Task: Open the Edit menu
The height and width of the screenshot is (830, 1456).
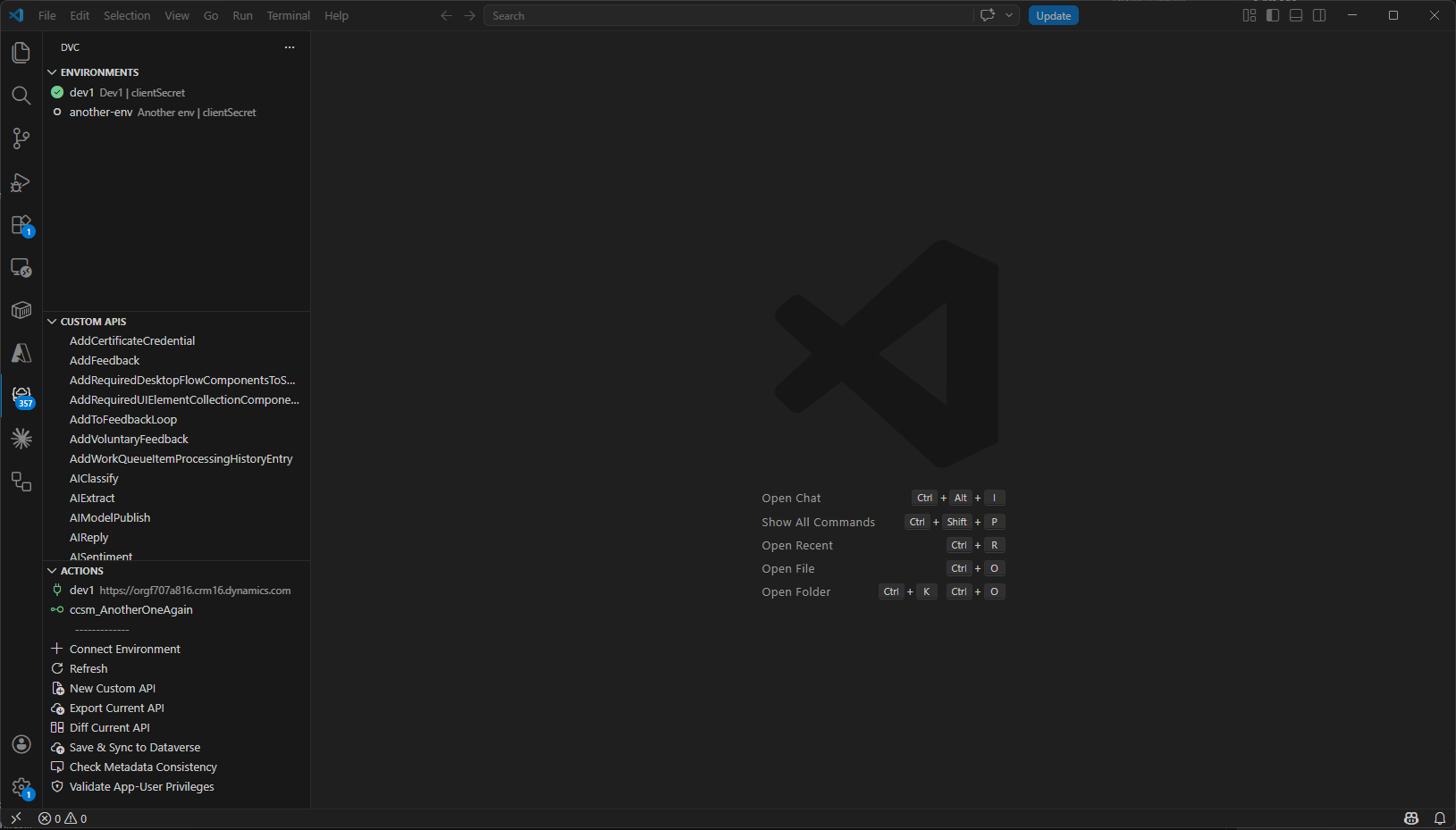Action: click(x=80, y=15)
